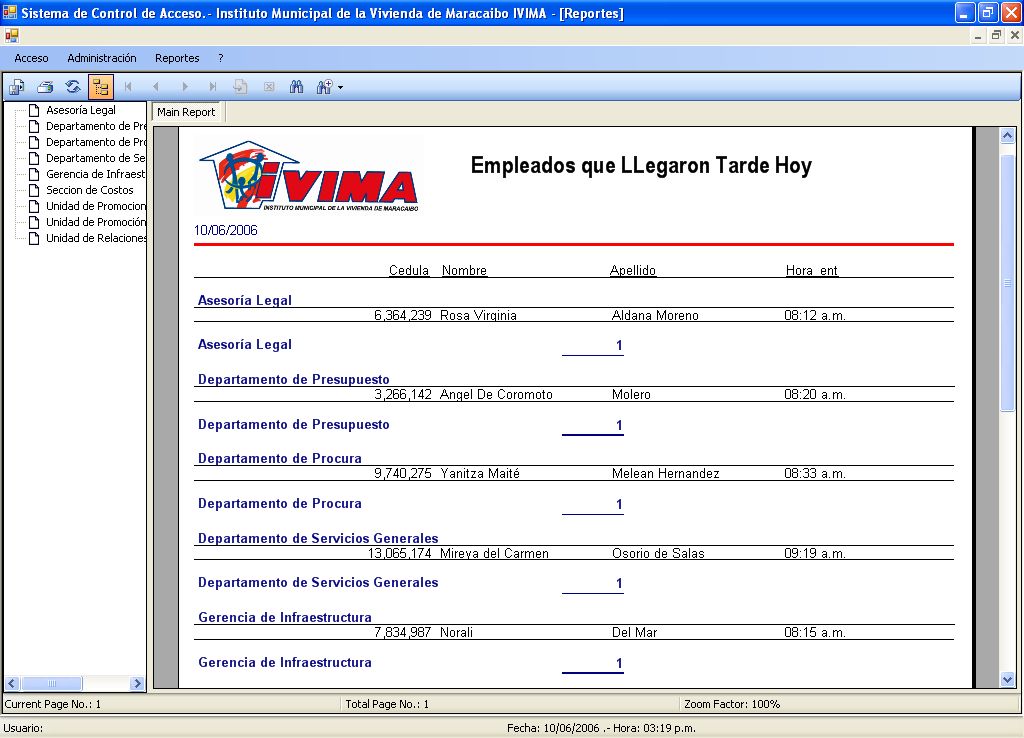
Task: Click the surname 'Melean Hernandez'
Action: (665, 473)
